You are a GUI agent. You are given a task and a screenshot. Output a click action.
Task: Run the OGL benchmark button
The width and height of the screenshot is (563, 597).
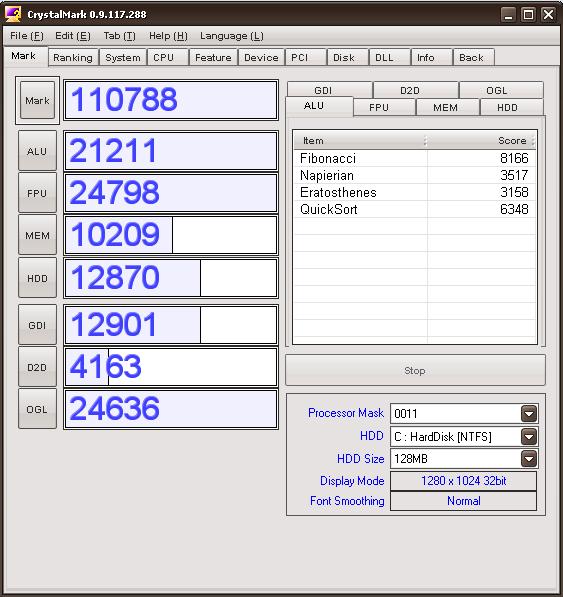[37, 409]
